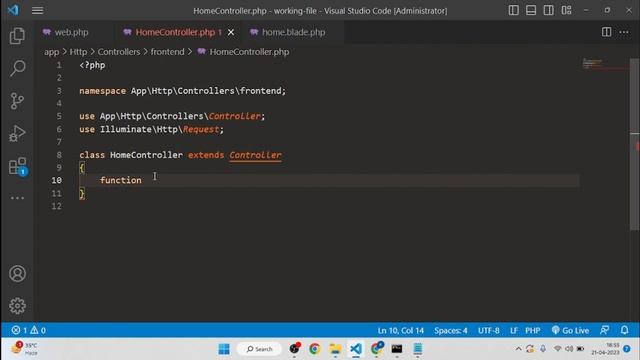Change end of line sequence LF

514,331
